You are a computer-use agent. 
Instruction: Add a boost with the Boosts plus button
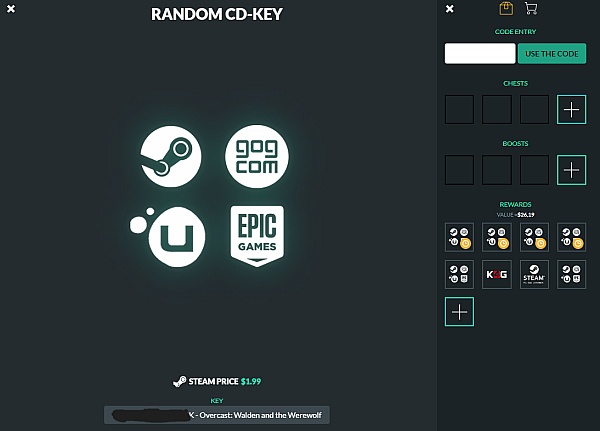click(571, 170)
